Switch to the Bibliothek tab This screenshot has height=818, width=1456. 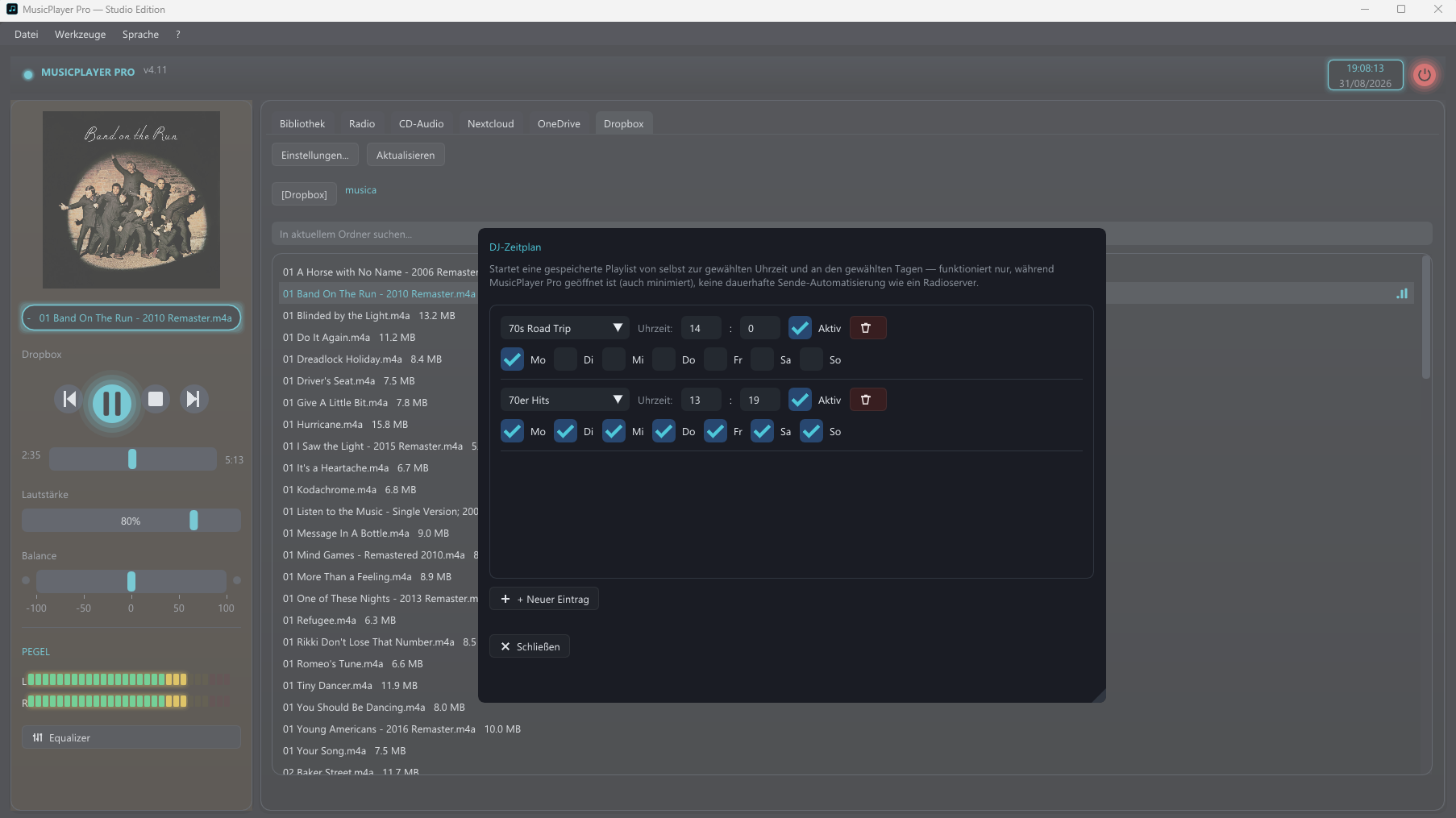pyautogui.click(x=302, y=123)
